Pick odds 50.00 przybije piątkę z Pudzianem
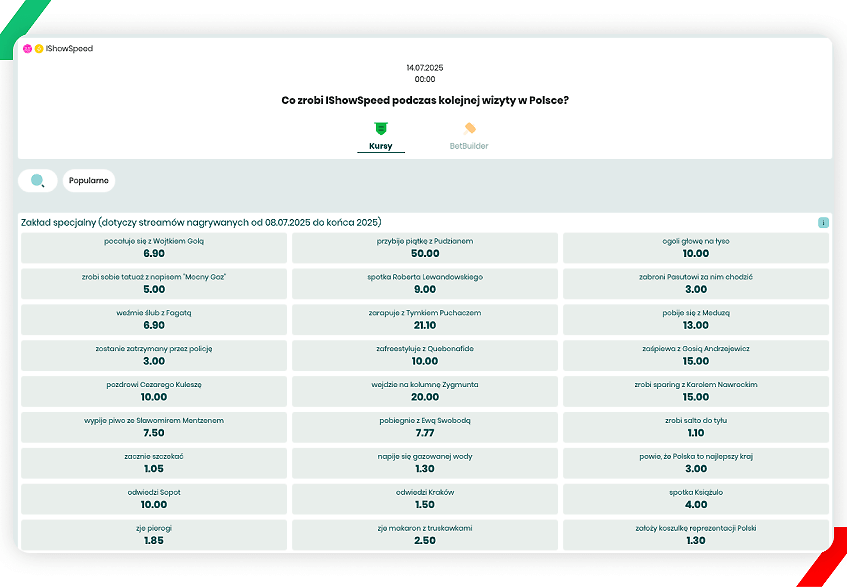Screen dimensions: 847x587 (x=425, y=248)
